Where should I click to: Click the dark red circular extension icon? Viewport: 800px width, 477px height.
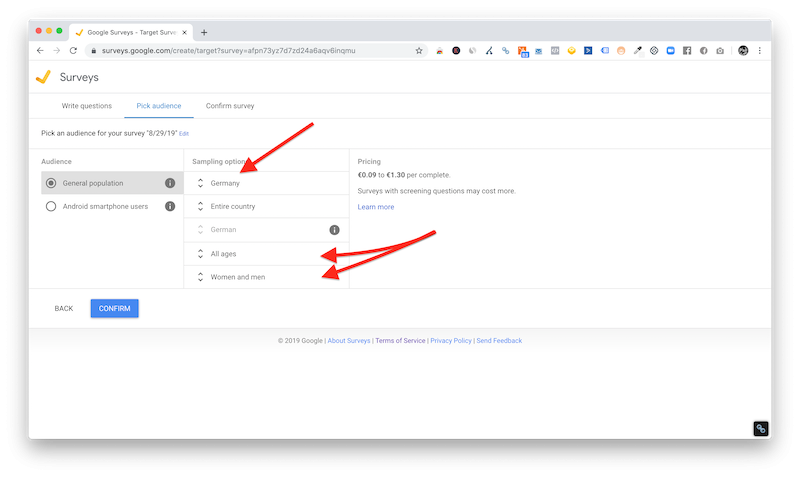(x=456, y=51)
